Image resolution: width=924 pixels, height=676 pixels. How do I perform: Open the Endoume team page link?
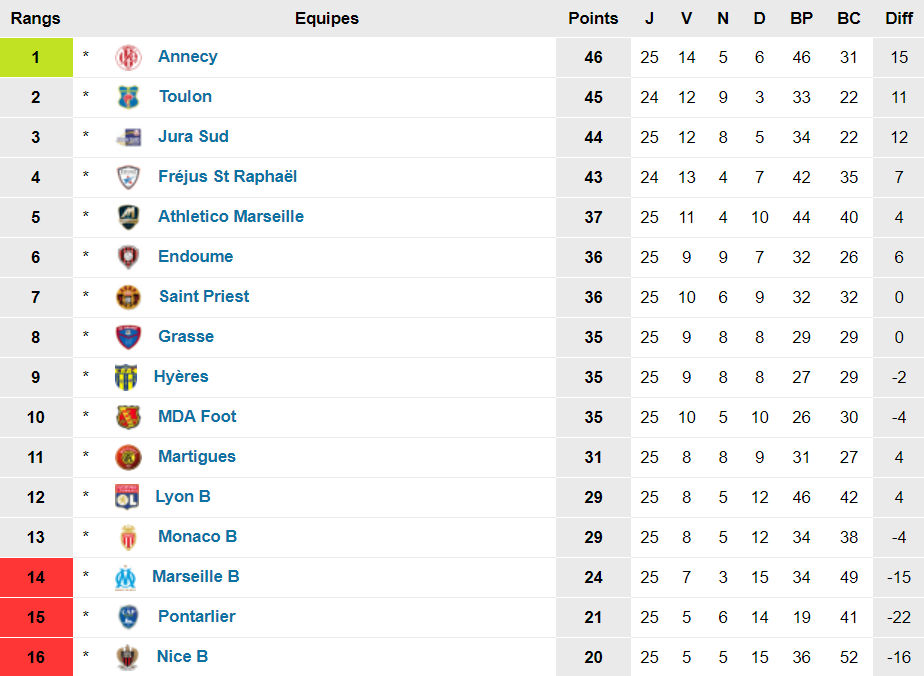[x=196, y=256]
